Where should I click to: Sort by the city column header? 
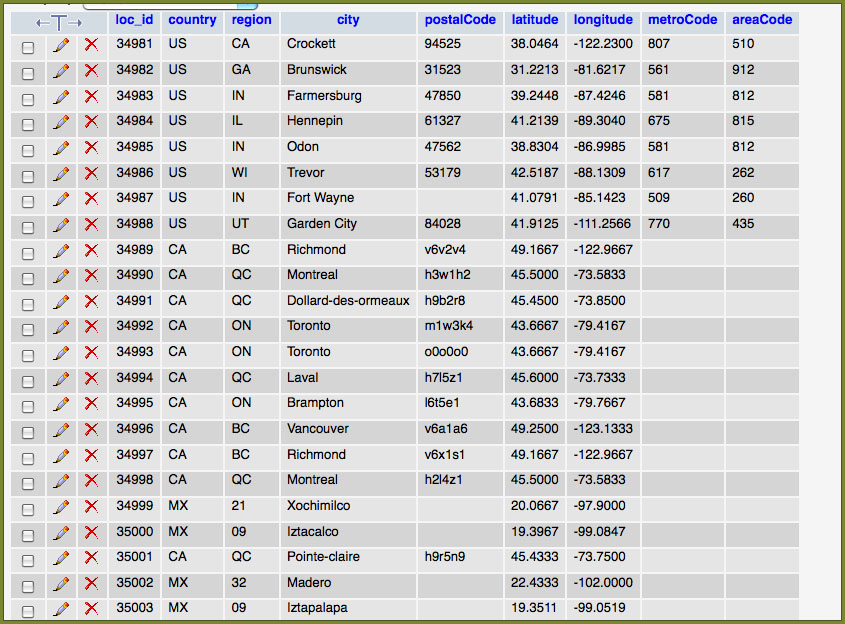[348, 20]
